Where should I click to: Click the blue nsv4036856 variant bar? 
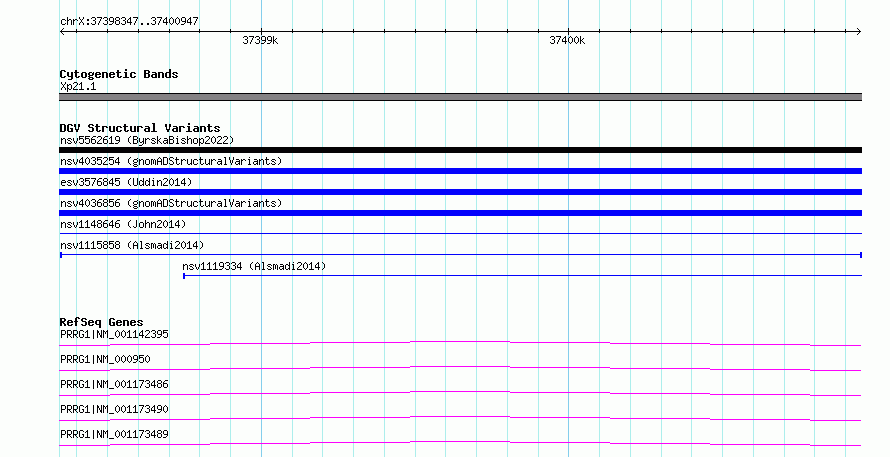[460, 213]
